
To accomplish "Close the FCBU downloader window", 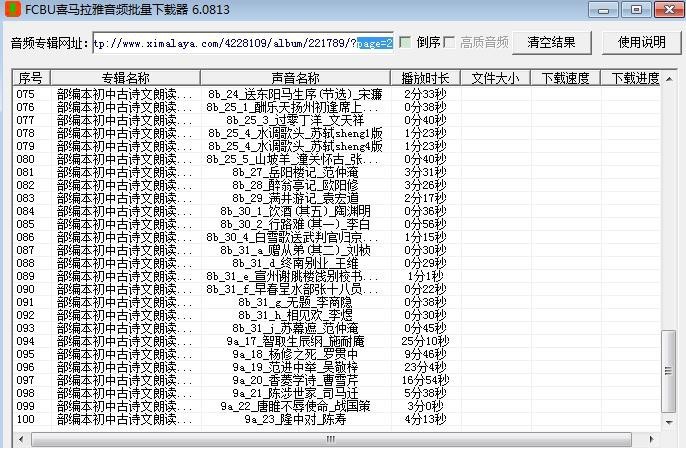I will tap(669, 9).
